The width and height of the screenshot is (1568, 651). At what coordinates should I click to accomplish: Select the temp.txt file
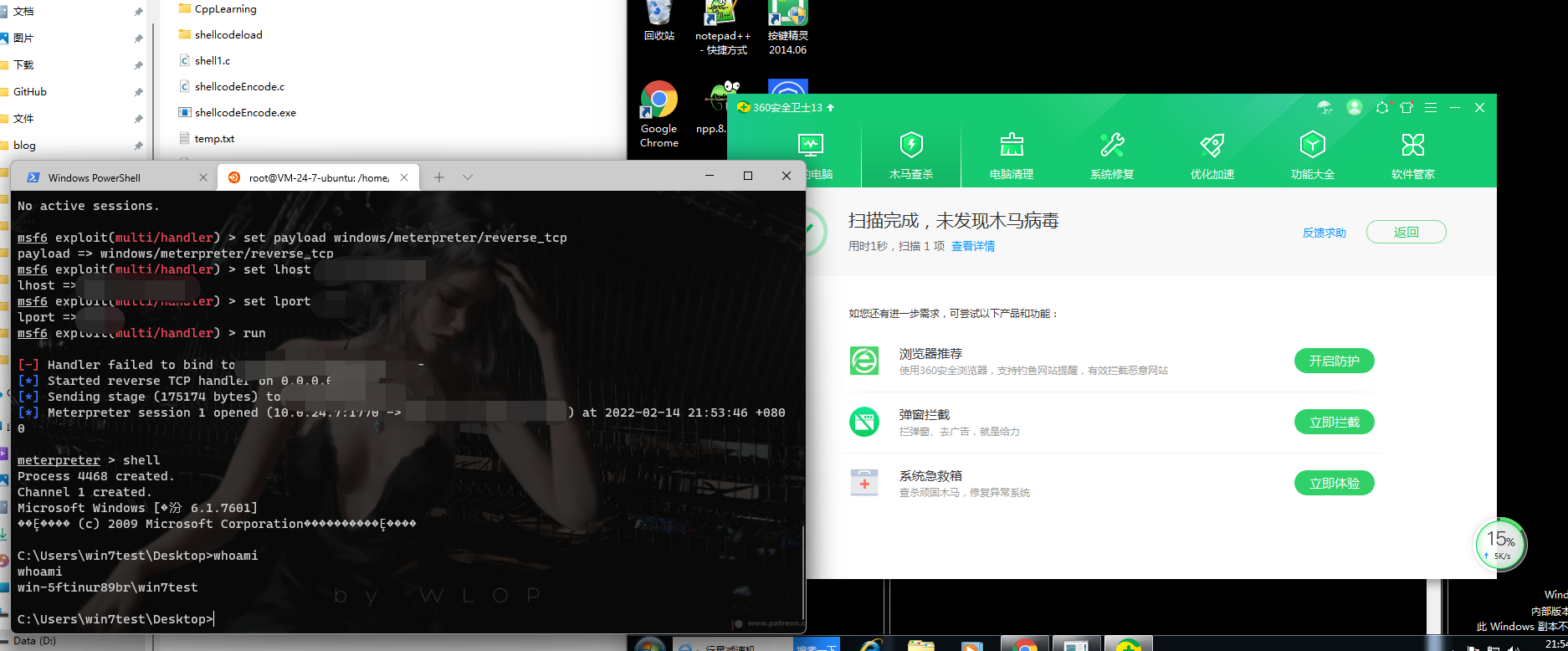(x=207, y=138)
